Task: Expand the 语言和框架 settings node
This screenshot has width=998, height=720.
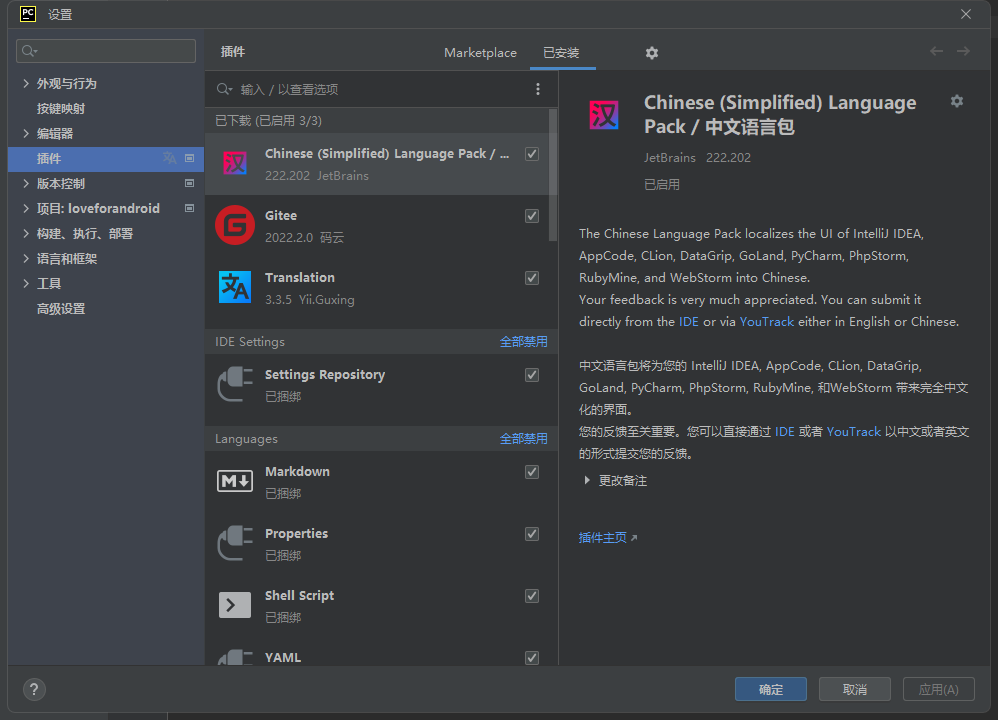Action: pyautogui.click(x=25, y=258)
